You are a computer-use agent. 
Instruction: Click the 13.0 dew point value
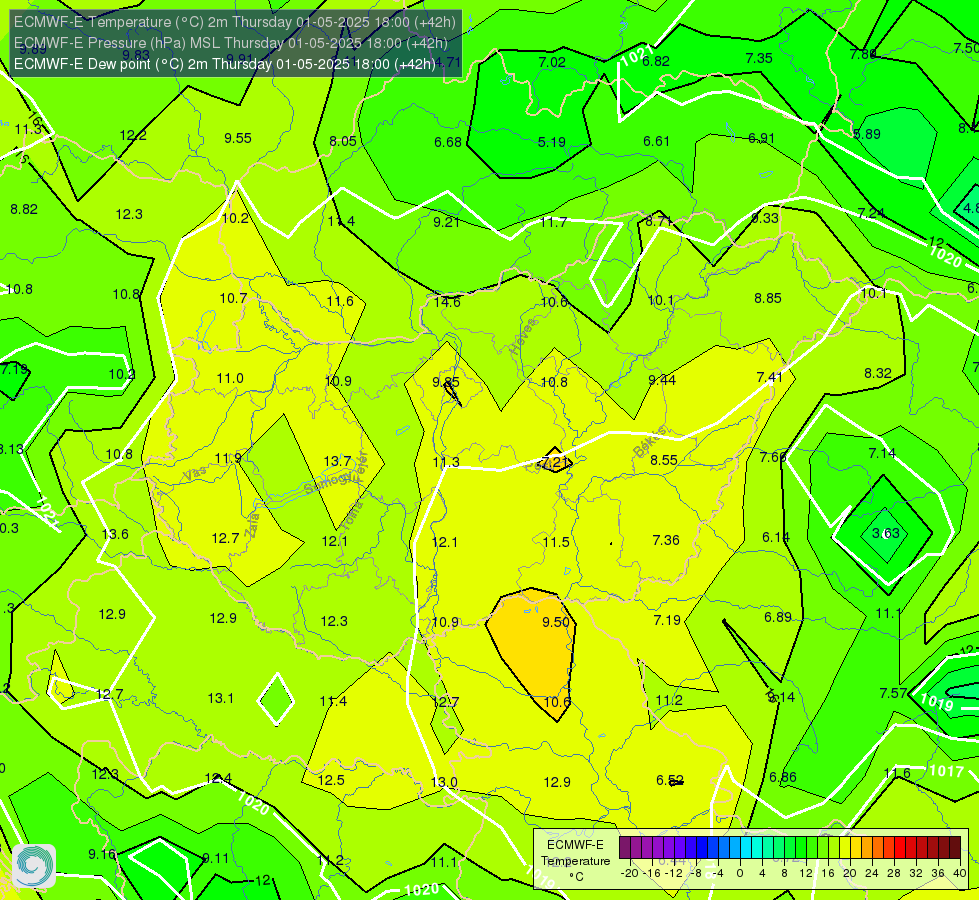point(444,783)
